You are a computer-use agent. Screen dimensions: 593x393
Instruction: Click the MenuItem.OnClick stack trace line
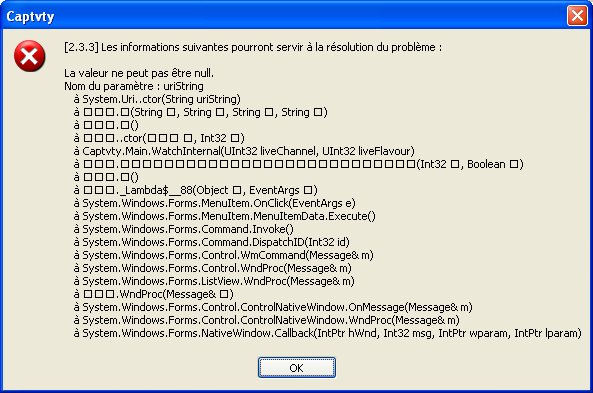pyautogui.click(x=214, y=203)
